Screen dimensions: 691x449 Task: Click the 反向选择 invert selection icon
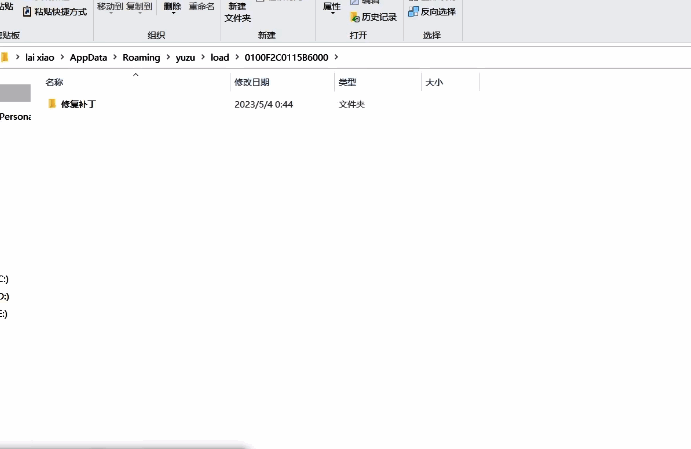point(413,12)
